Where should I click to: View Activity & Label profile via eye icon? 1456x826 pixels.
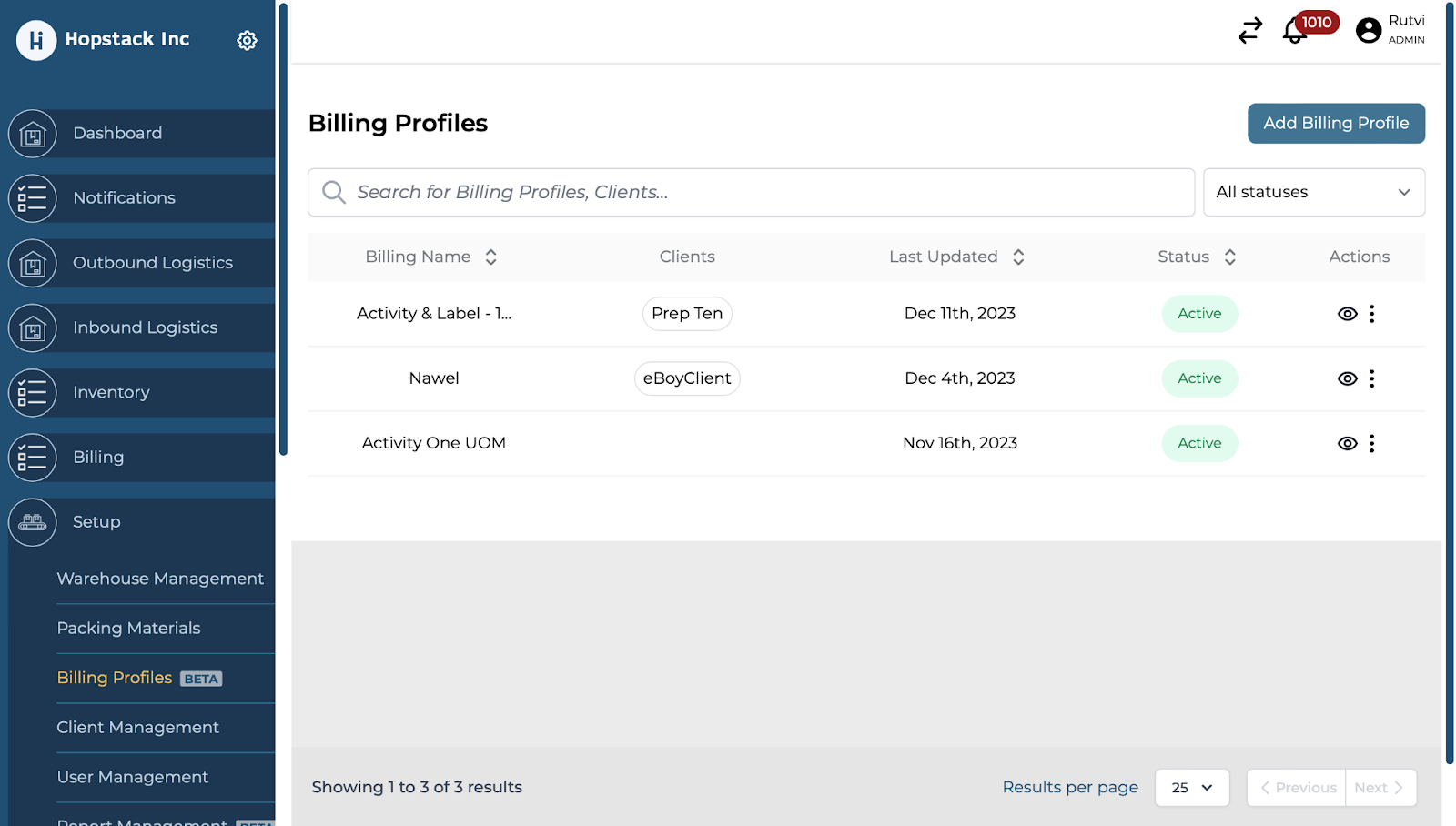tap(1347, 314)
